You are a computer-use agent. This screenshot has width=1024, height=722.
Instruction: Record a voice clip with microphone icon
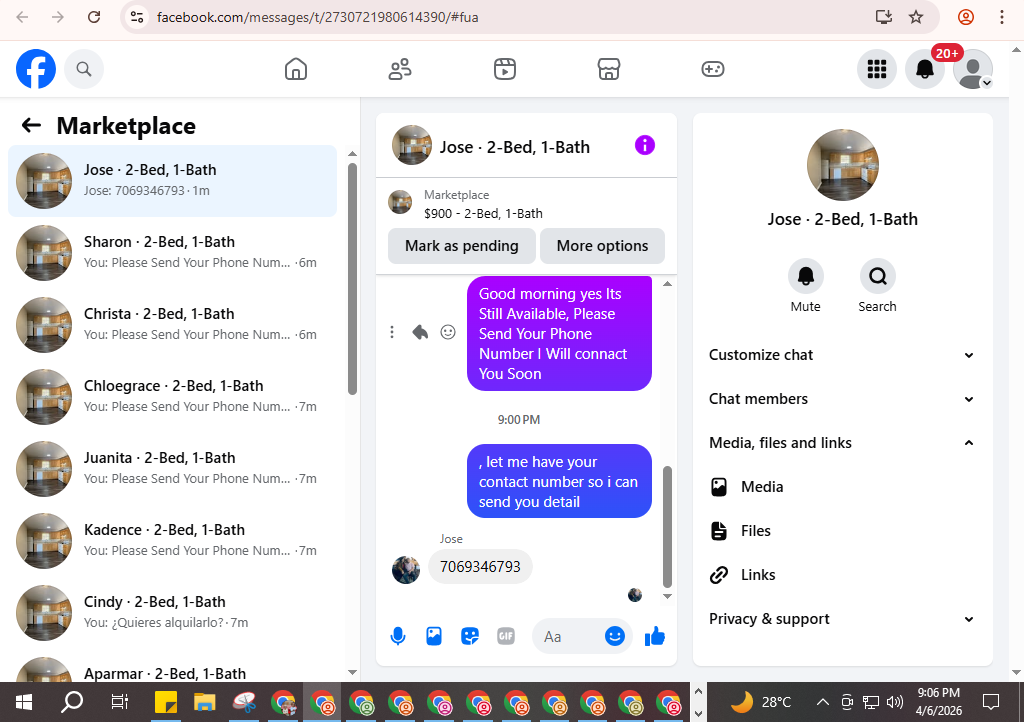[398, 636]
